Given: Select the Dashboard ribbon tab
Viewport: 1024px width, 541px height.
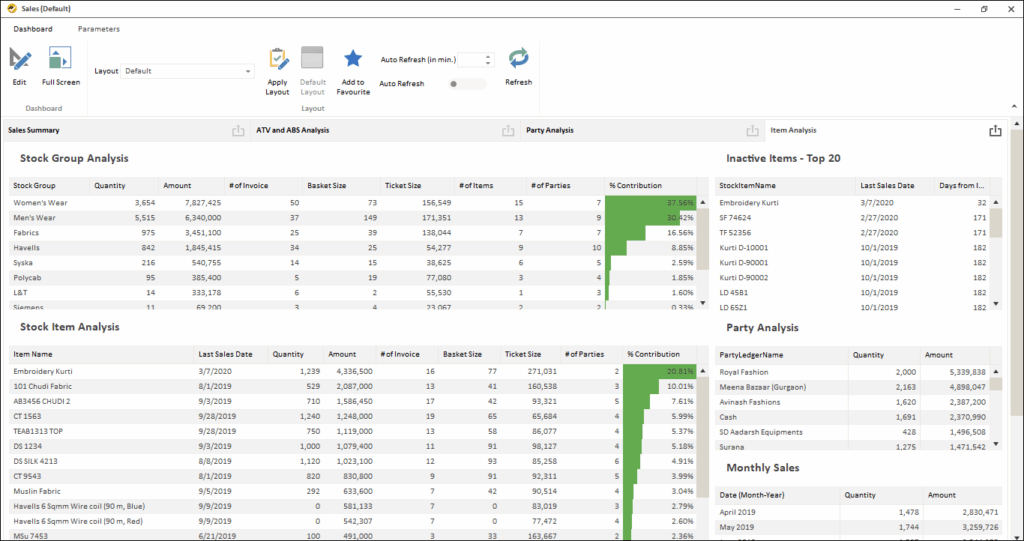Looking at the screenshot, I should [x=33, y=29].
